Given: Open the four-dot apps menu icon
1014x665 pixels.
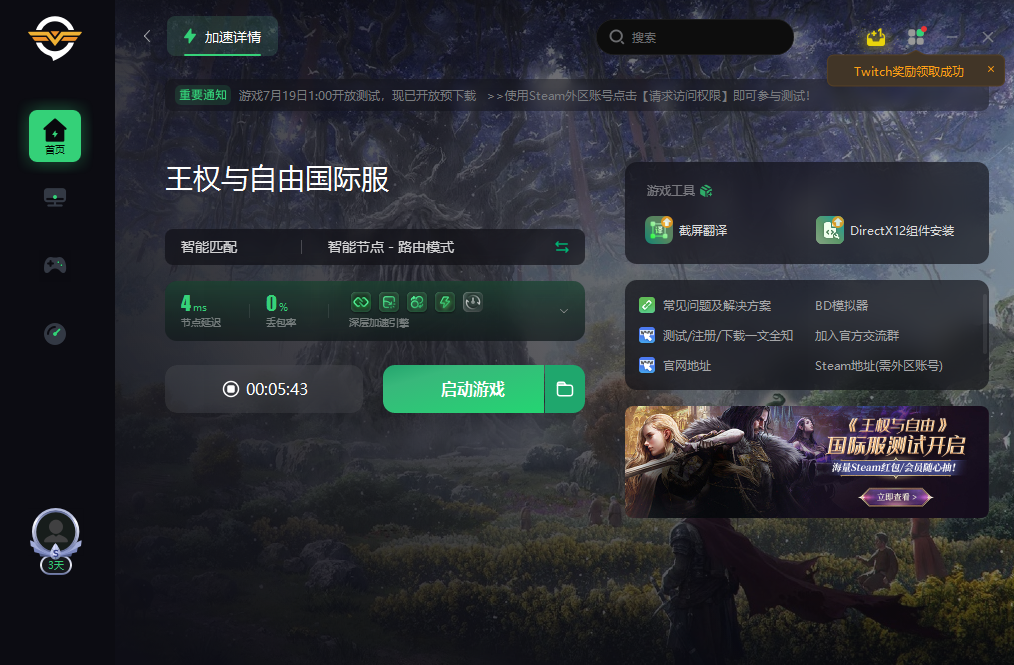Looking at the screenshot, I should click(x=916, y=37).
